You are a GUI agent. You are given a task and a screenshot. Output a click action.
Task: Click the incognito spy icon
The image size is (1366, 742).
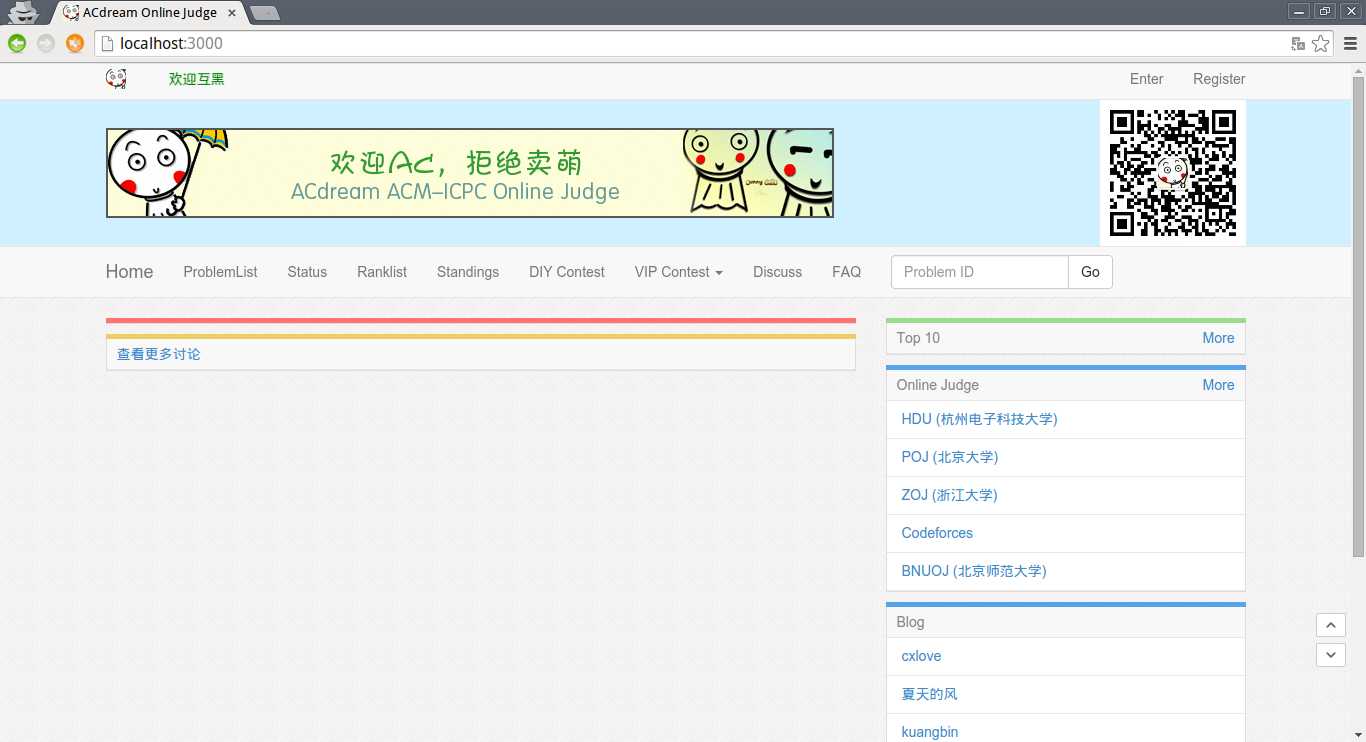pyautogui.click(x=23, y=11)
